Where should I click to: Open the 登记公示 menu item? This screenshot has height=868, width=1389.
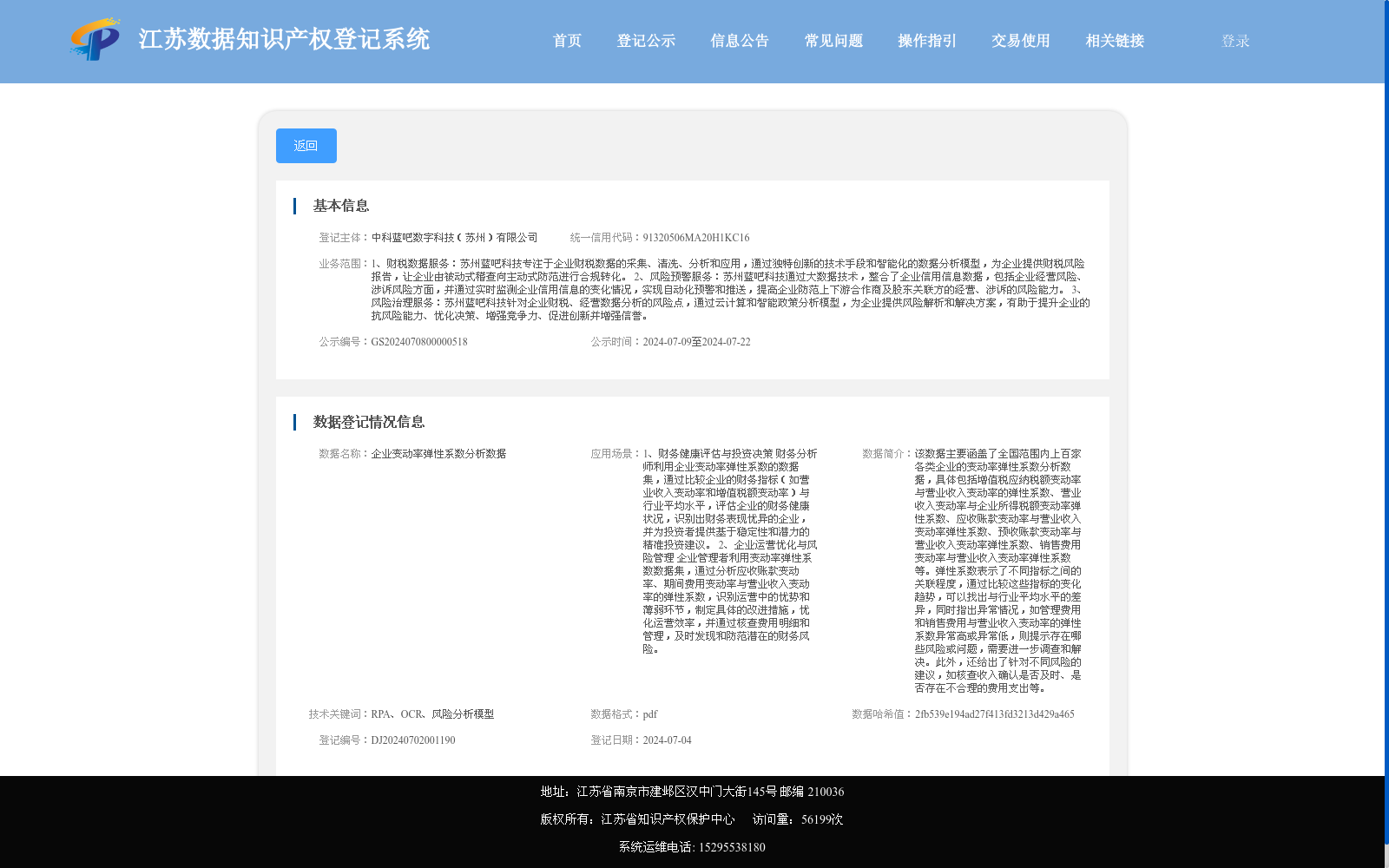[x=646, y=41]
